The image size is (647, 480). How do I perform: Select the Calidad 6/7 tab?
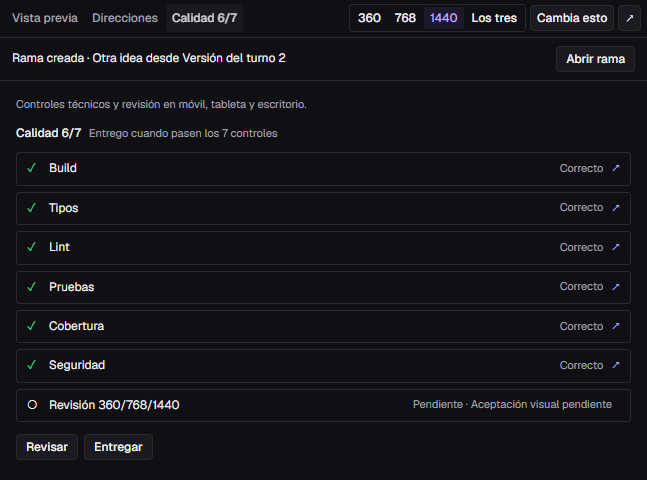coord(204,18)
